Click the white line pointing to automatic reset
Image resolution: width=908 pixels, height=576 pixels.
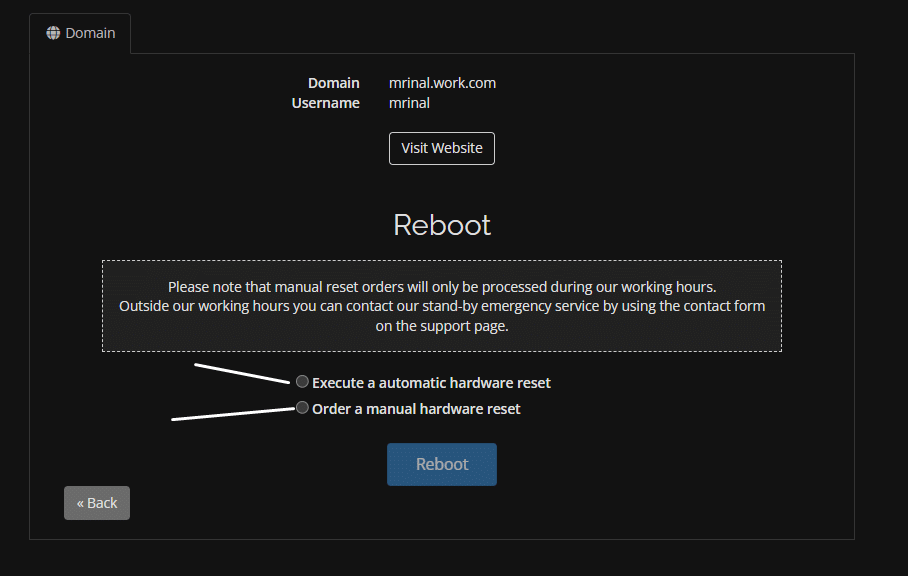pyautogui.click(x=242, y=373)
